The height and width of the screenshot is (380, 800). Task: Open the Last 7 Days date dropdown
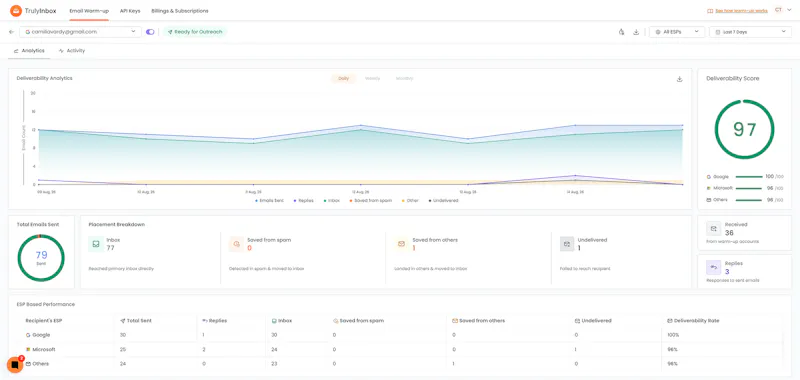pyautogui.click(x=750, y=32)
